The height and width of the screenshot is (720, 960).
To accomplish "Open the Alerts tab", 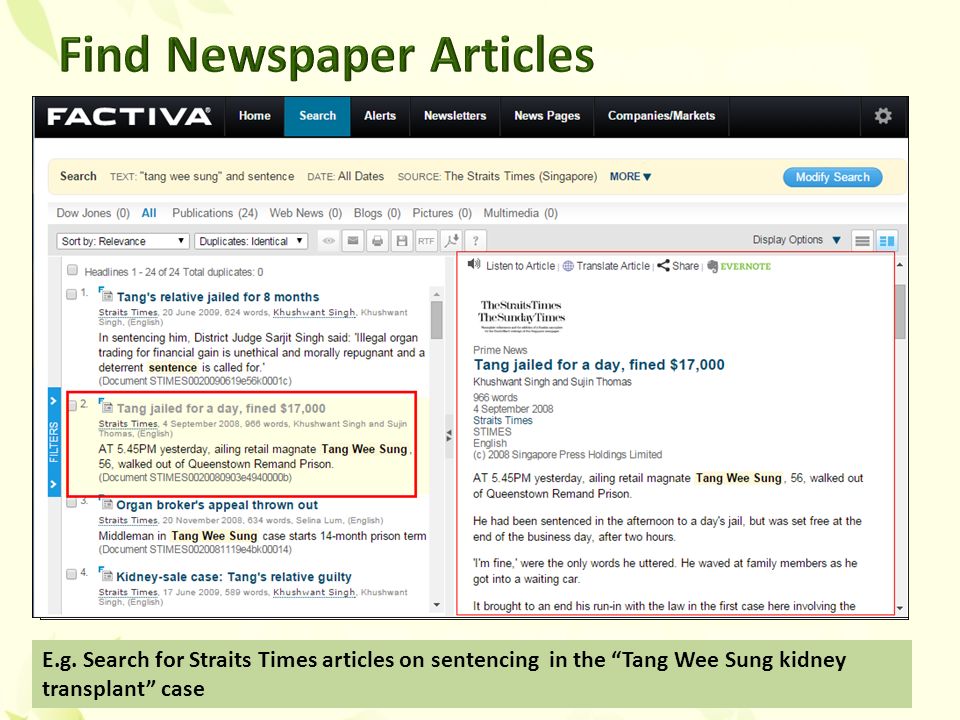I will (x=380, y=116).
